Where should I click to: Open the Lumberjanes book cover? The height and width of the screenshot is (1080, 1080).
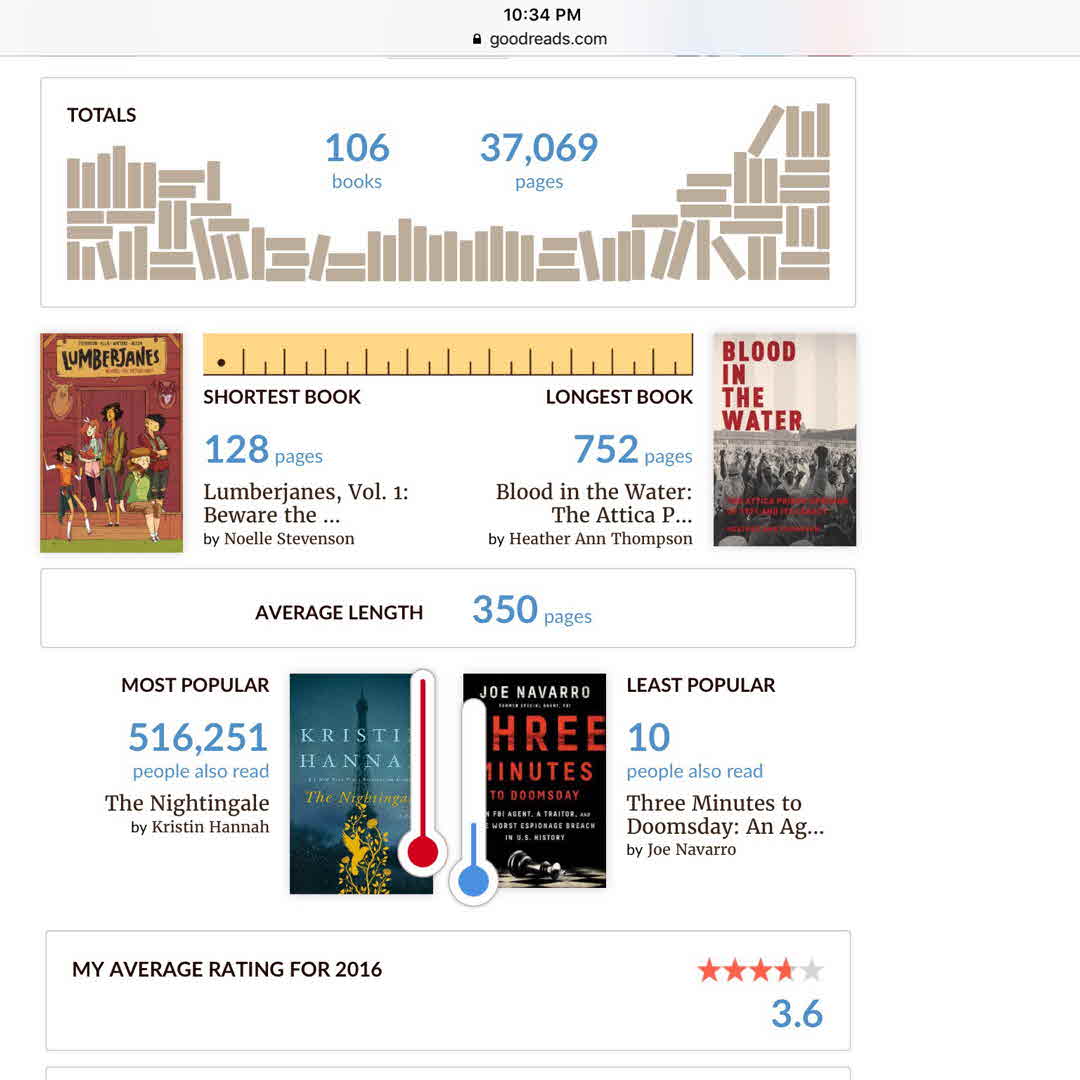111,442
